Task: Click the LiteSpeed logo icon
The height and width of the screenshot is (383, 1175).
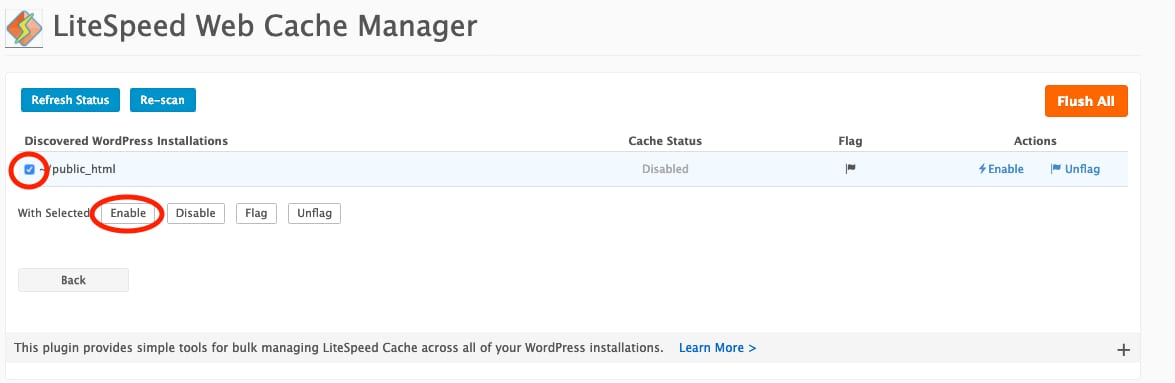Action: 24,28
